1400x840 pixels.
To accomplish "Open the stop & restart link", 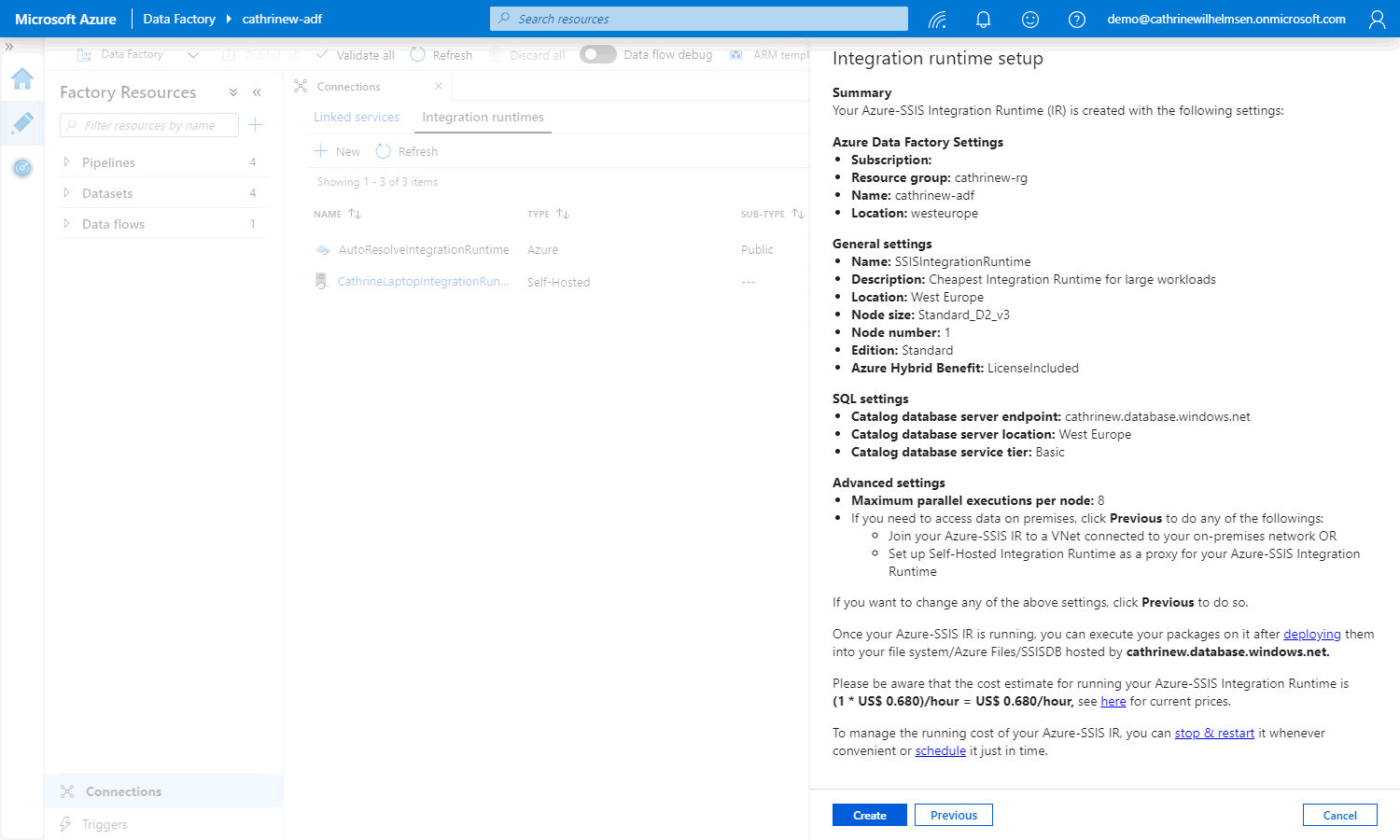I will pyautogui.click(x=1213, y=734).
